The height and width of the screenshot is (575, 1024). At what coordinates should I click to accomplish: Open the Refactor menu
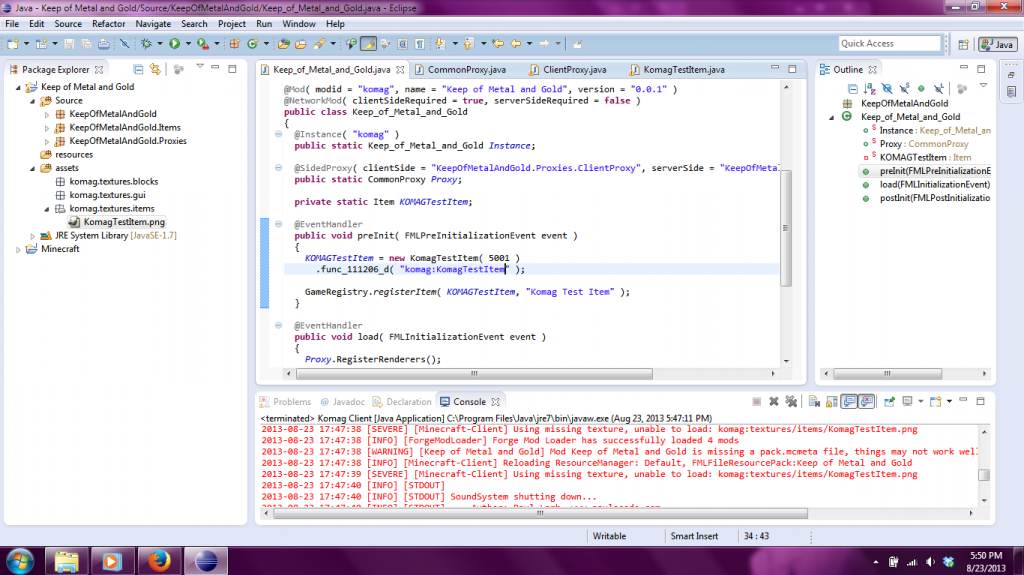(108, 24)
